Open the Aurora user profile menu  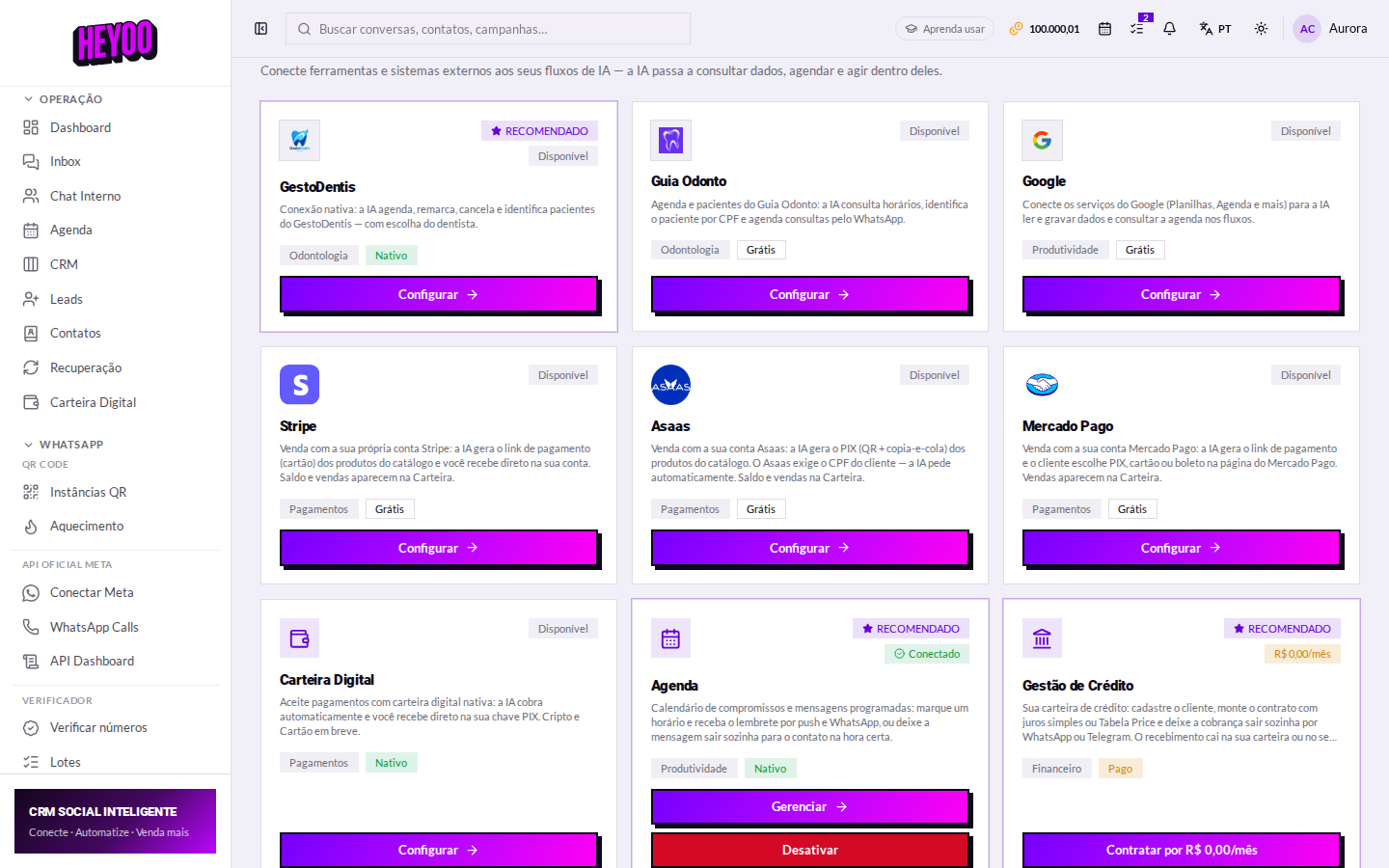click(x=1330, y=29)
